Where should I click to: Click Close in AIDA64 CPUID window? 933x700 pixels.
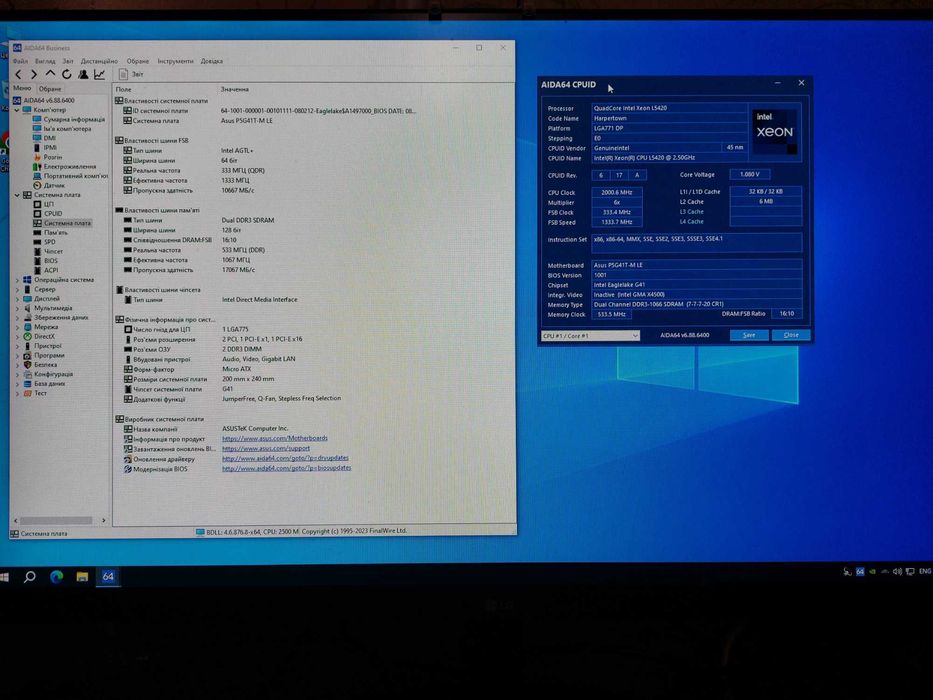point(791,335)
